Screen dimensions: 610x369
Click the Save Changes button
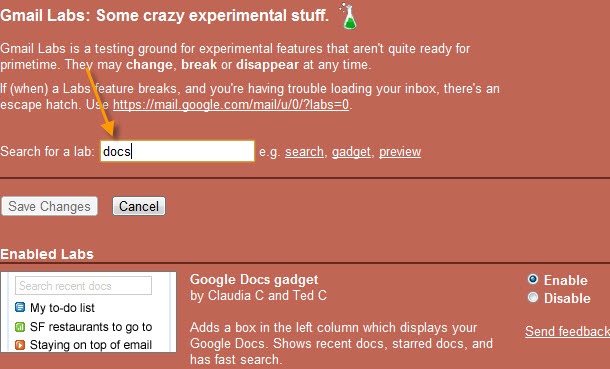[49, 206]
